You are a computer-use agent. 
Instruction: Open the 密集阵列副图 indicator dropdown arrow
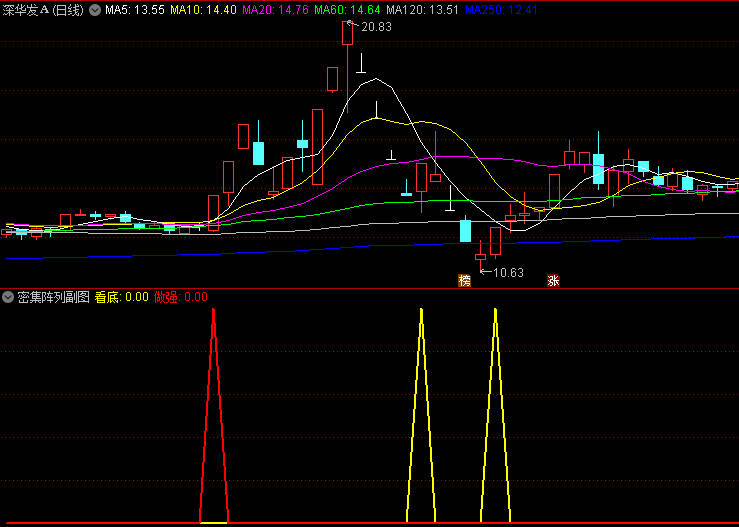9,297
